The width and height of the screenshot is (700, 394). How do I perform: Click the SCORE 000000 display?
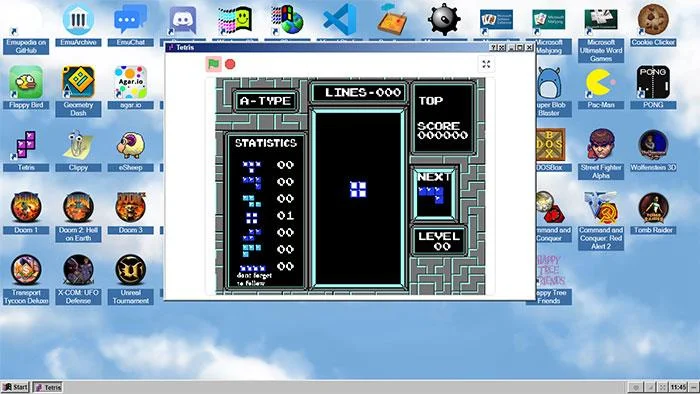tap(442, 131)
